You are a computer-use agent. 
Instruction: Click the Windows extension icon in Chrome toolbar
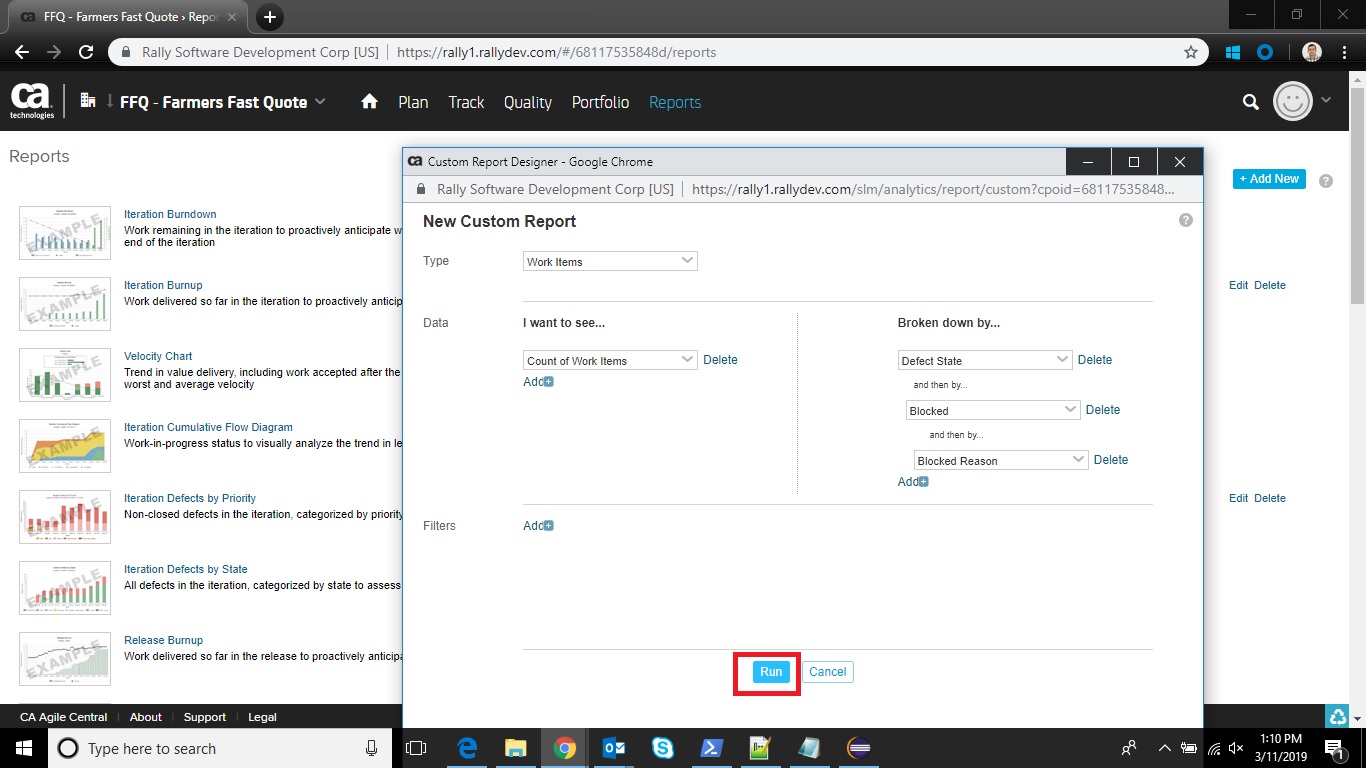(1233, 52)
